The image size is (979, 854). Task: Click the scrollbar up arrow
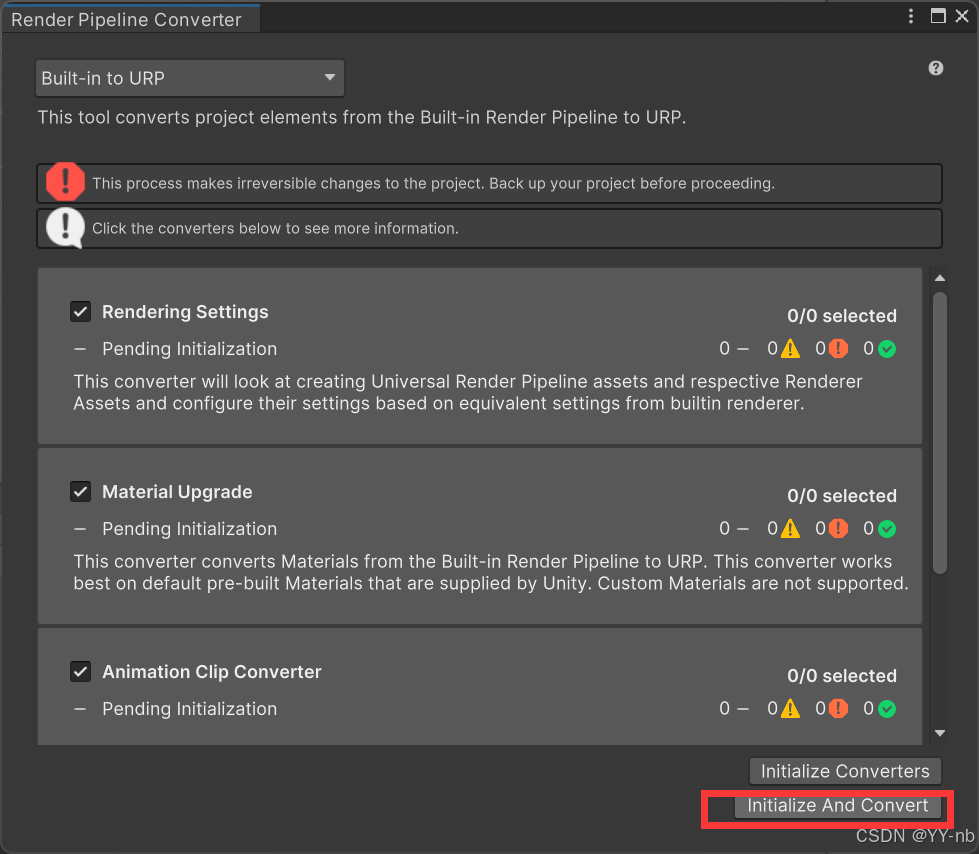(940, 278)
